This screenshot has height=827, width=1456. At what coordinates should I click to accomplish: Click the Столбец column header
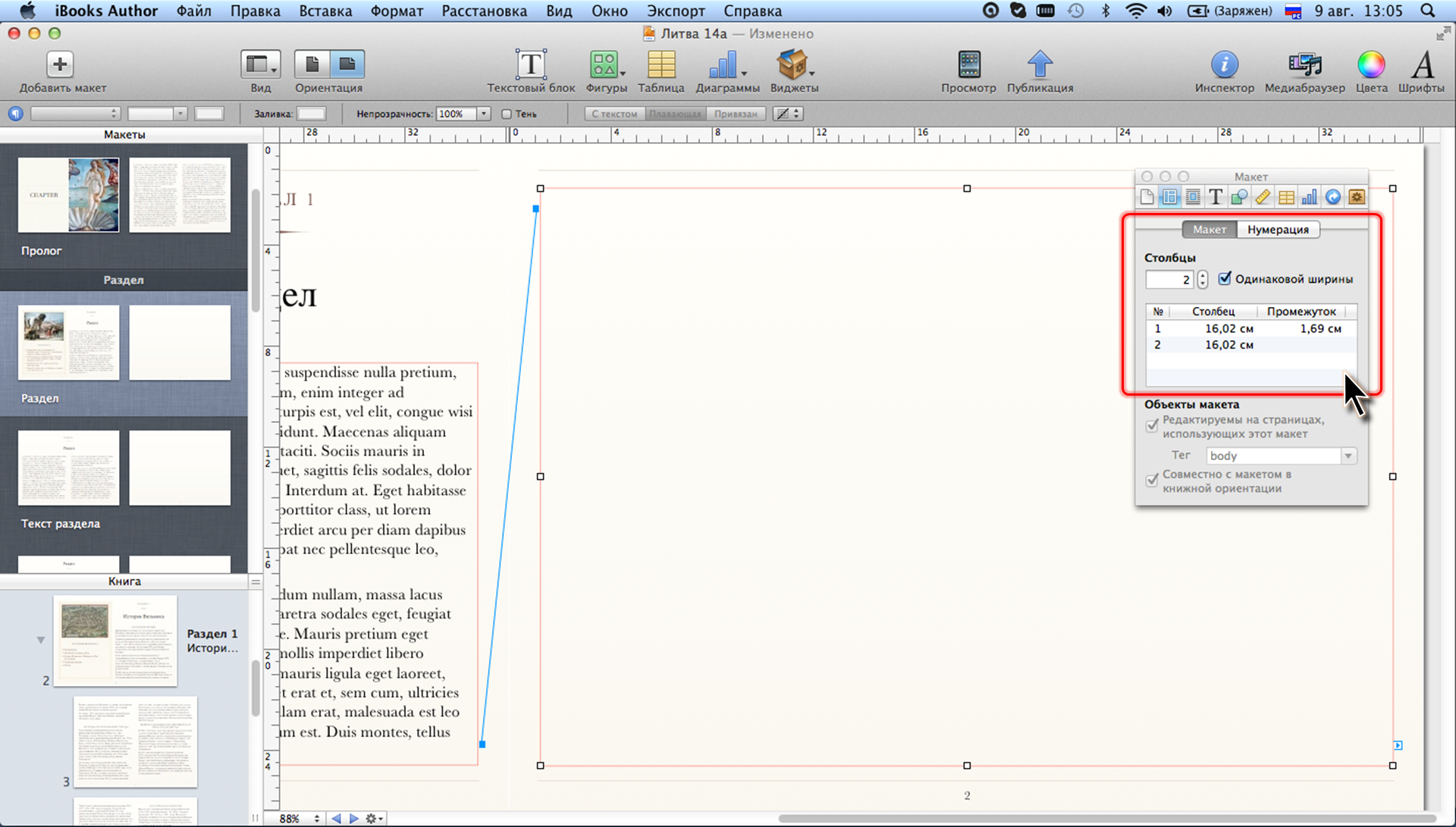[x=1213, y=312]
